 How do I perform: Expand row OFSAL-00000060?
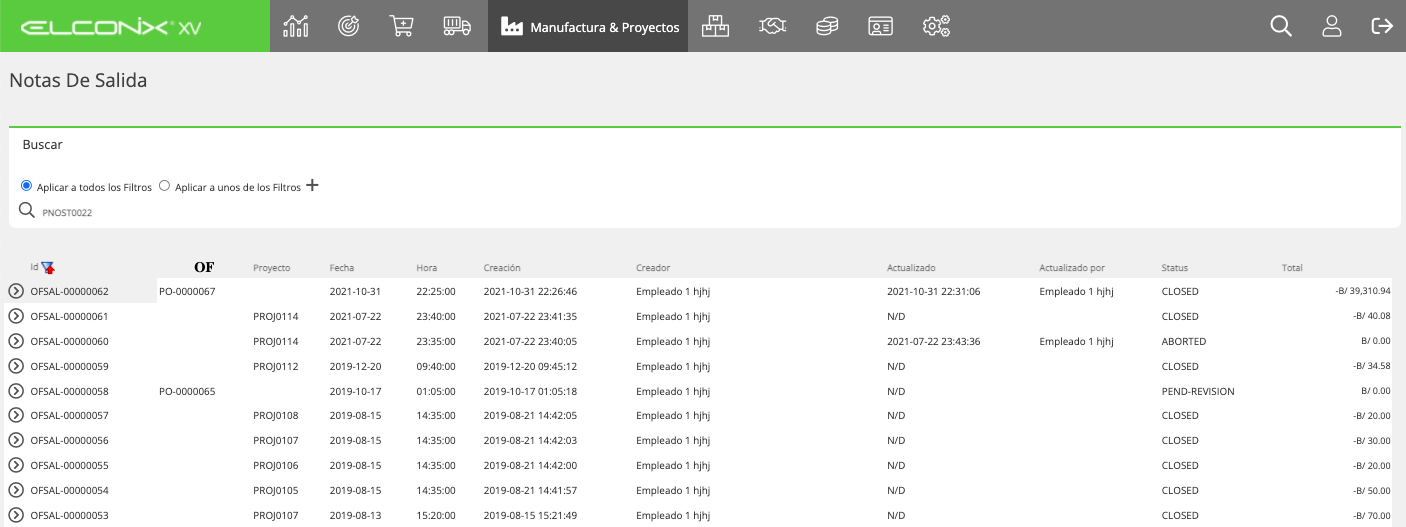point(16,341)
